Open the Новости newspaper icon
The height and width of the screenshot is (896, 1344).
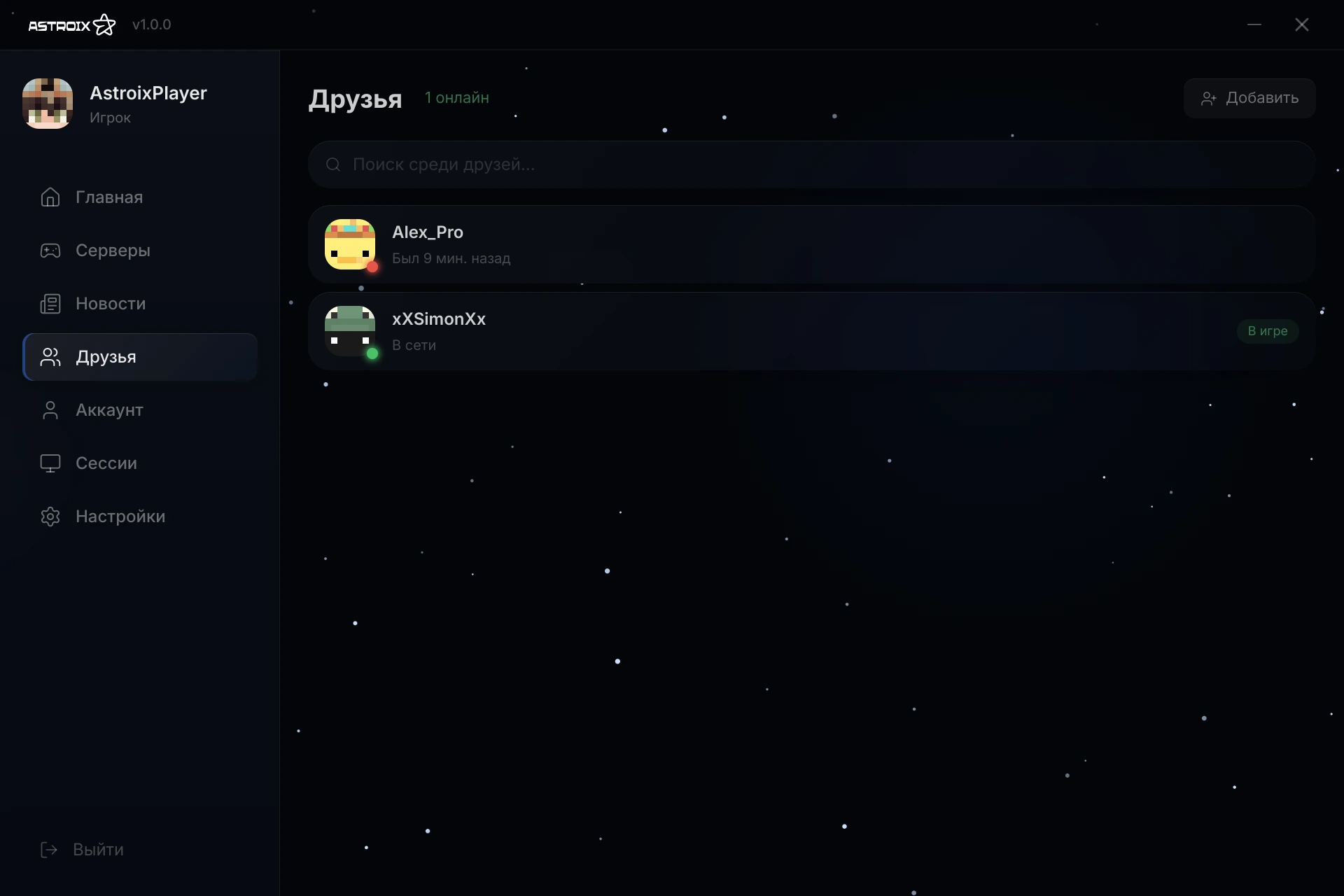50,304
